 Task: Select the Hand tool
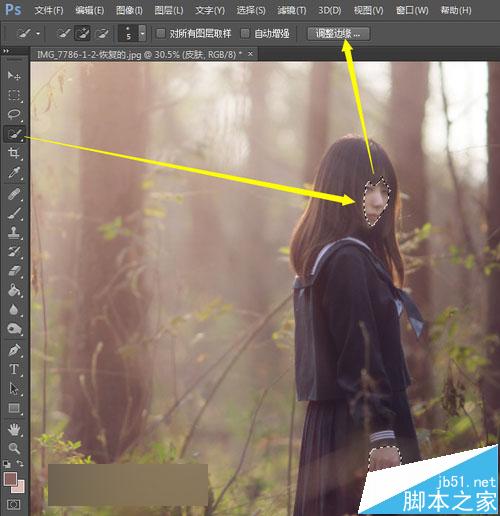(x=14, y=429)
